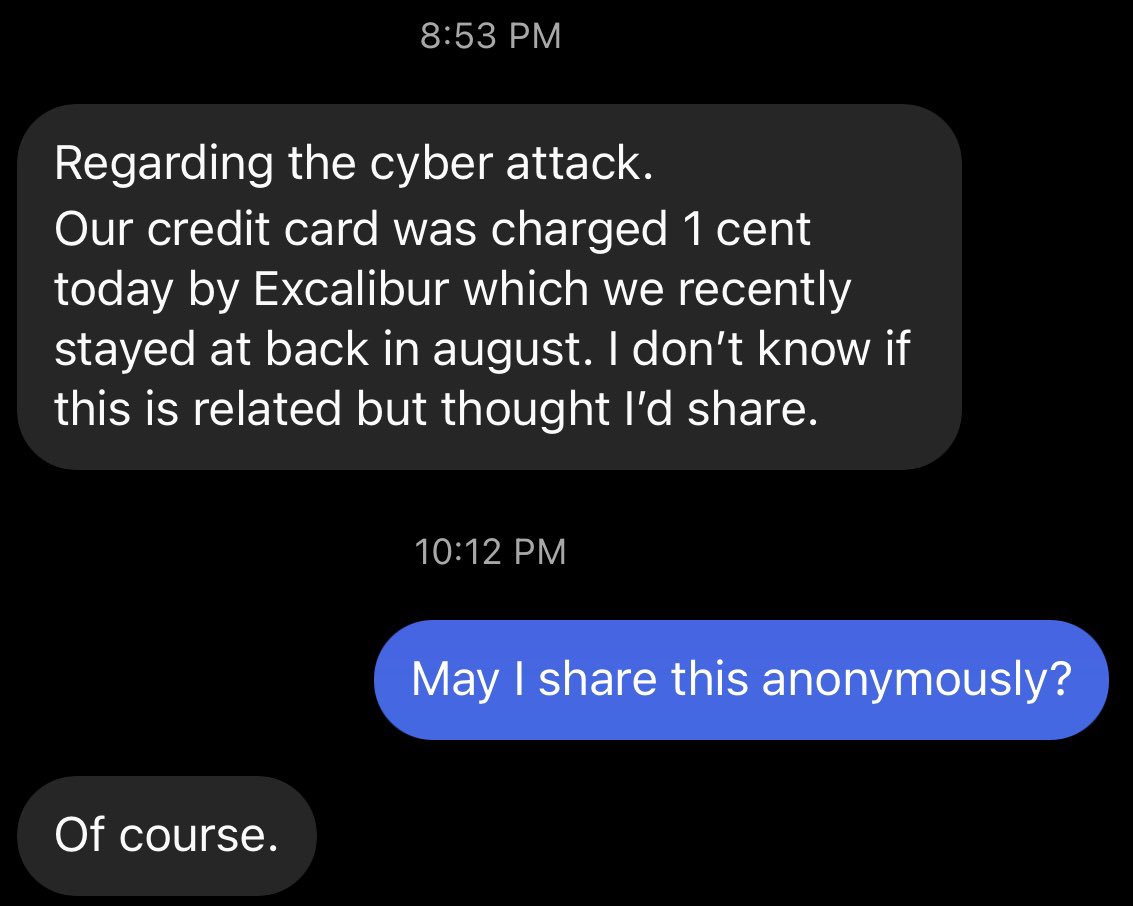Click the word 'recently' in the long message

coord(764,291)
